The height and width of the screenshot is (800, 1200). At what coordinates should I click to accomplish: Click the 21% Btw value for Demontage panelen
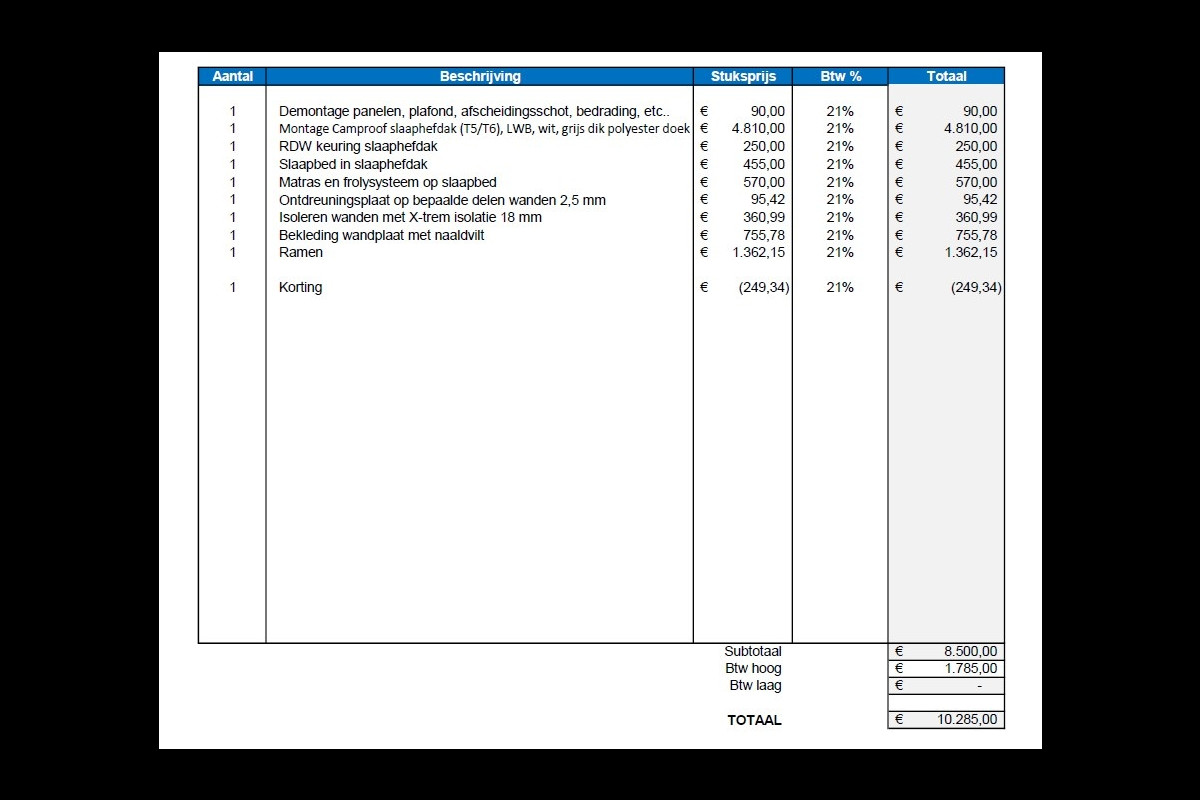pyautogui.click(x=840, y=111)
